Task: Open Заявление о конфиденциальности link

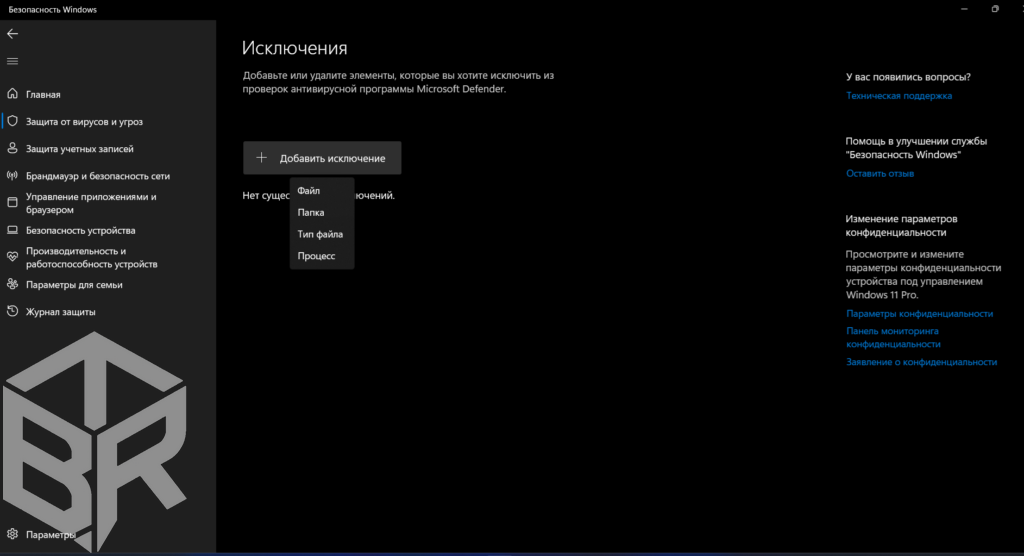Action: (x=921, y=362)
